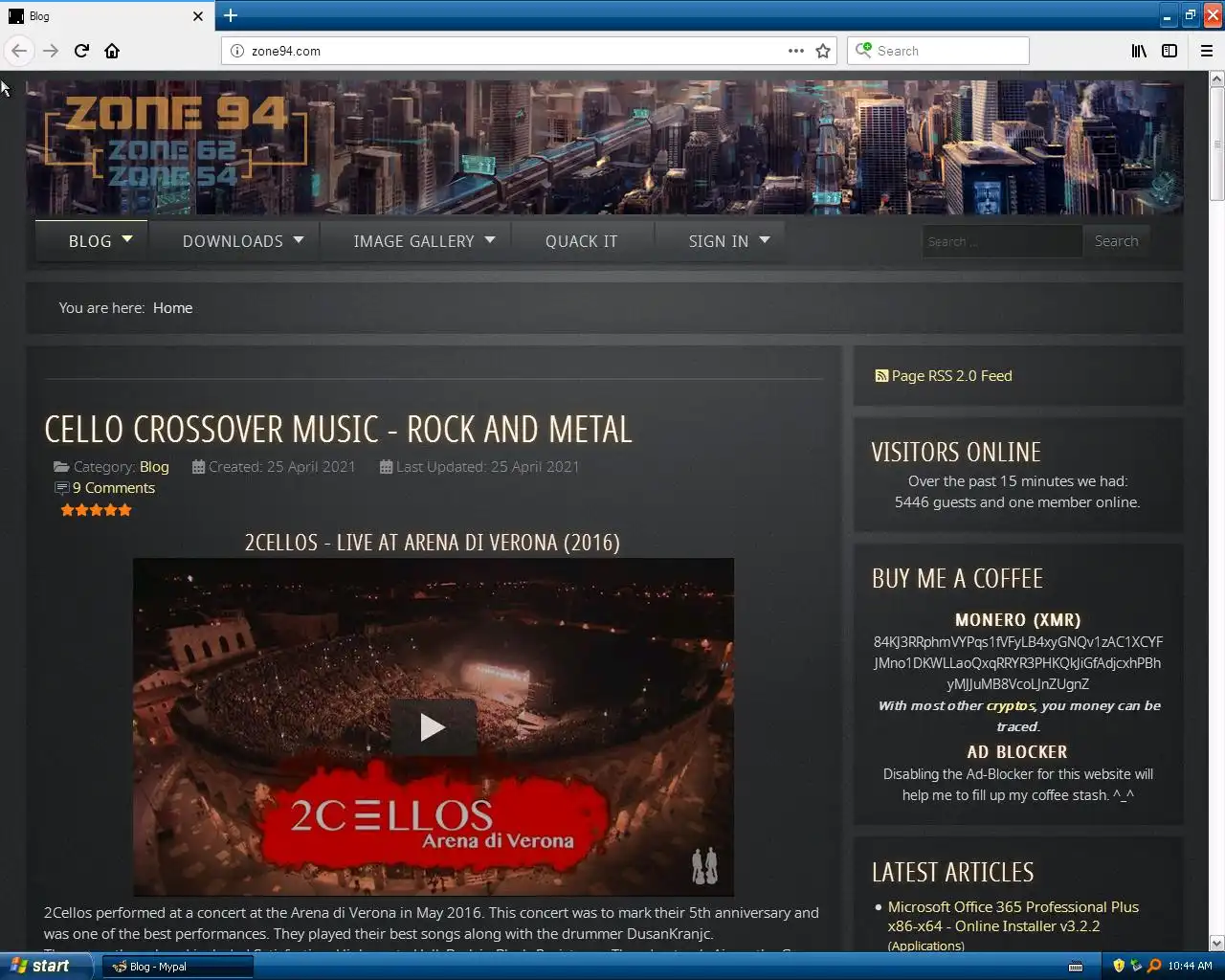This screenshot has height=980, width=1225.
Task: Show site information for zone94.com
Action: [236, 51]
